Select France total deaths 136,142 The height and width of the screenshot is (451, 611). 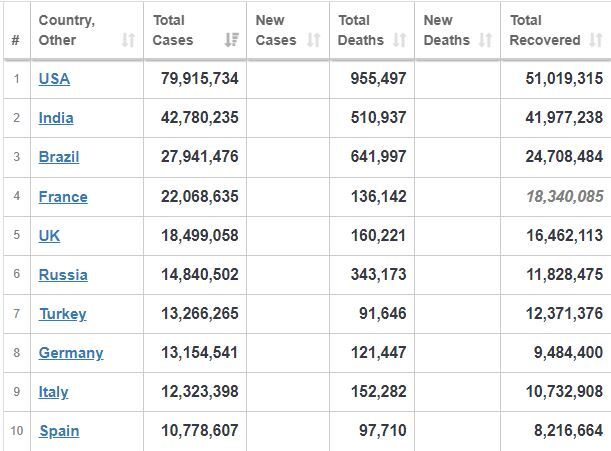pos(379,196)
